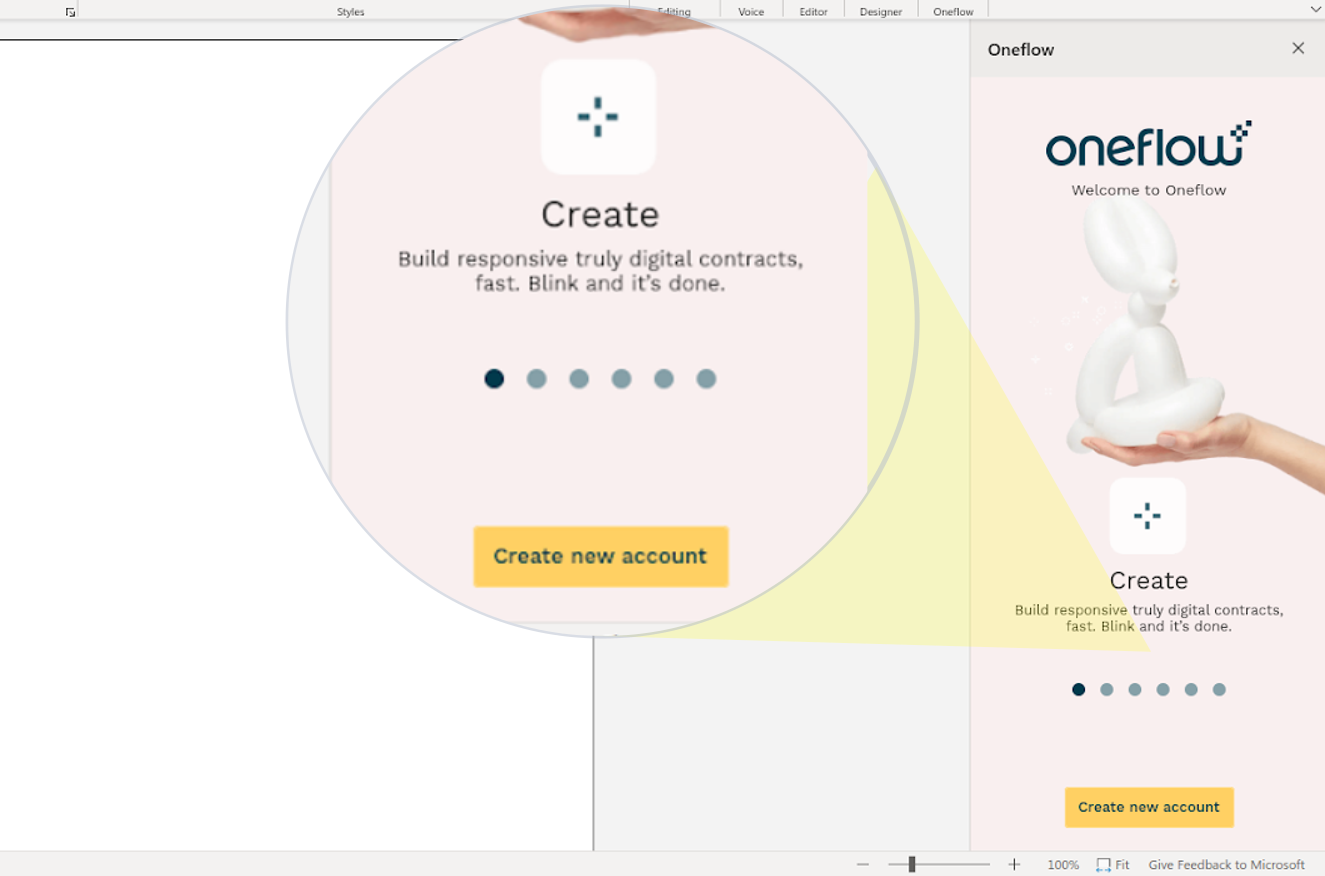Select the first carousel dot in Oneflow pane

coord(1078,689)
